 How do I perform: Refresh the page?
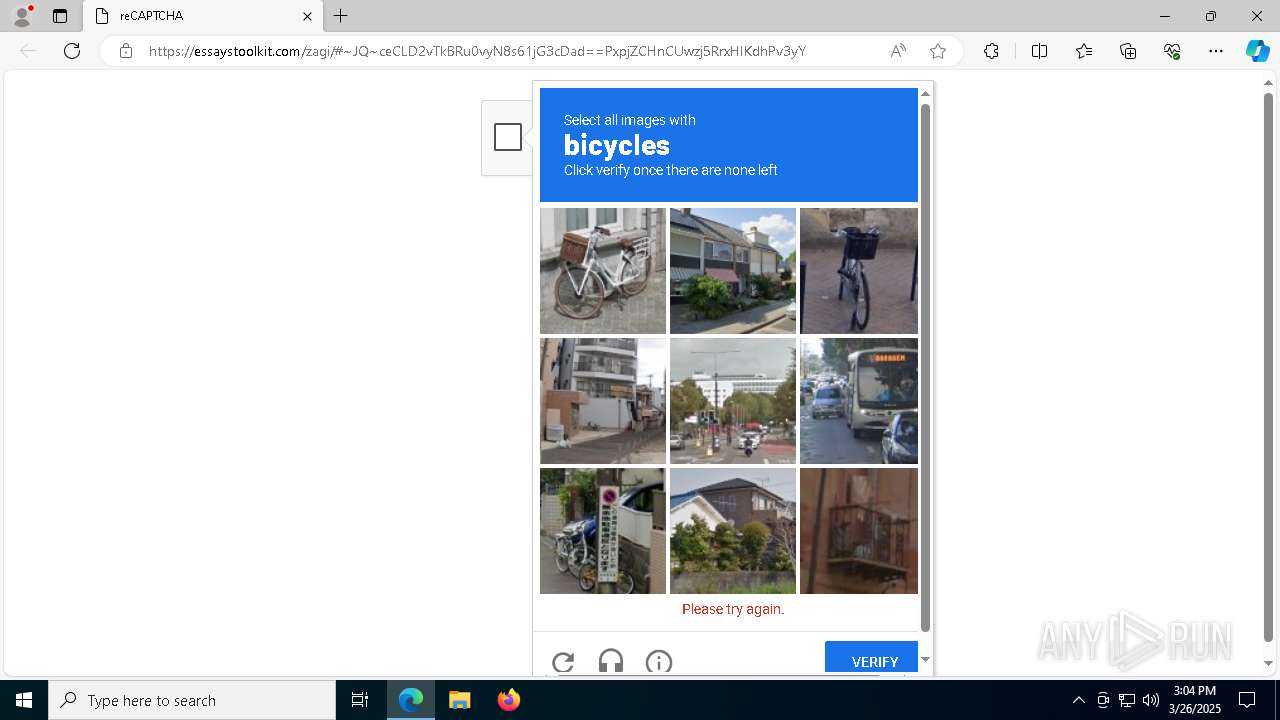72,51
